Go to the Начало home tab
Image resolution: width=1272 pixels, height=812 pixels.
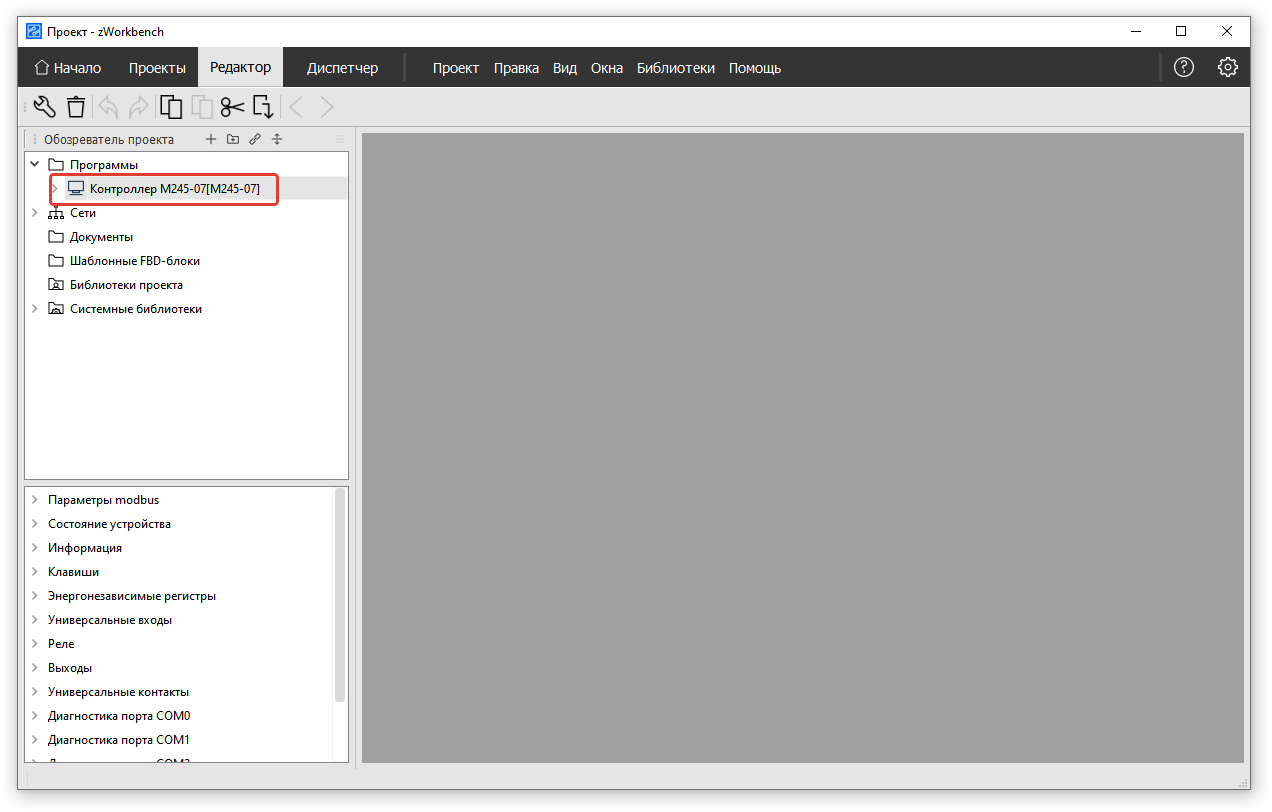tap(68, 68)
